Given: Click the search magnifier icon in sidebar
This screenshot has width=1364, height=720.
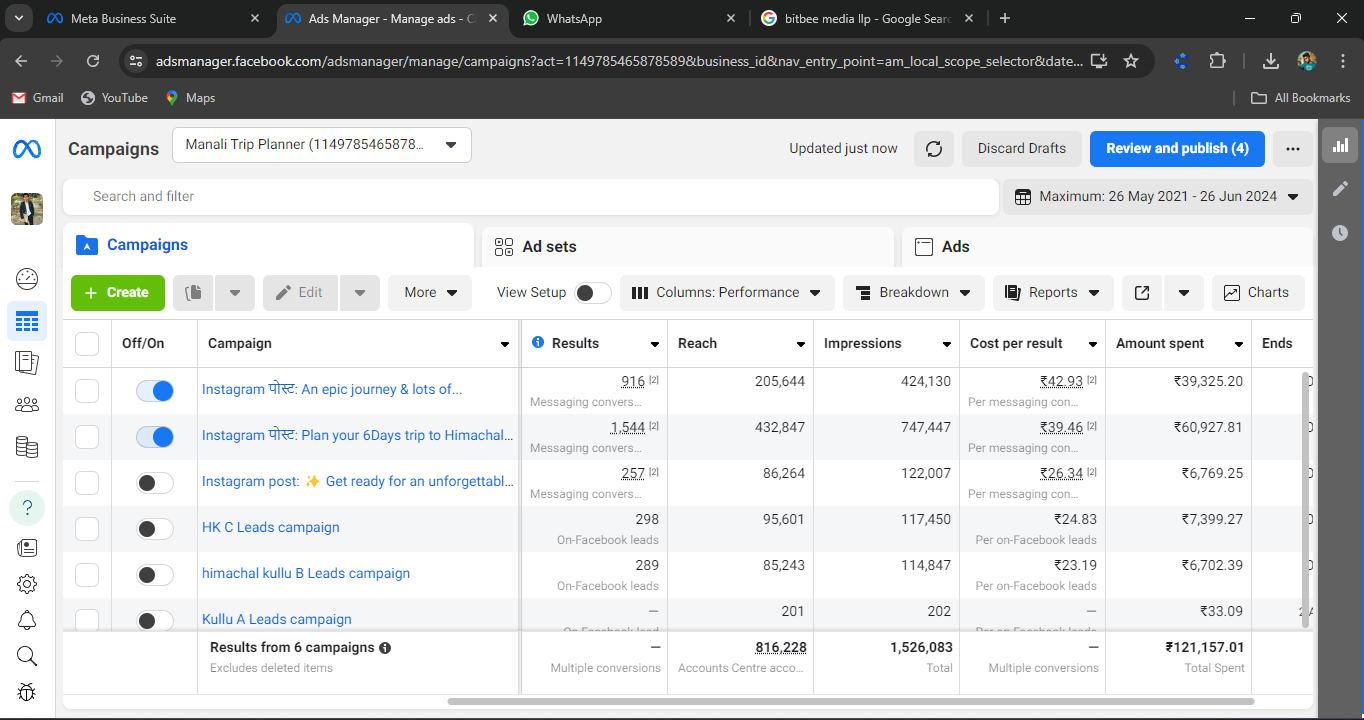Looking at the screenshot, I should tap(27, 656).
